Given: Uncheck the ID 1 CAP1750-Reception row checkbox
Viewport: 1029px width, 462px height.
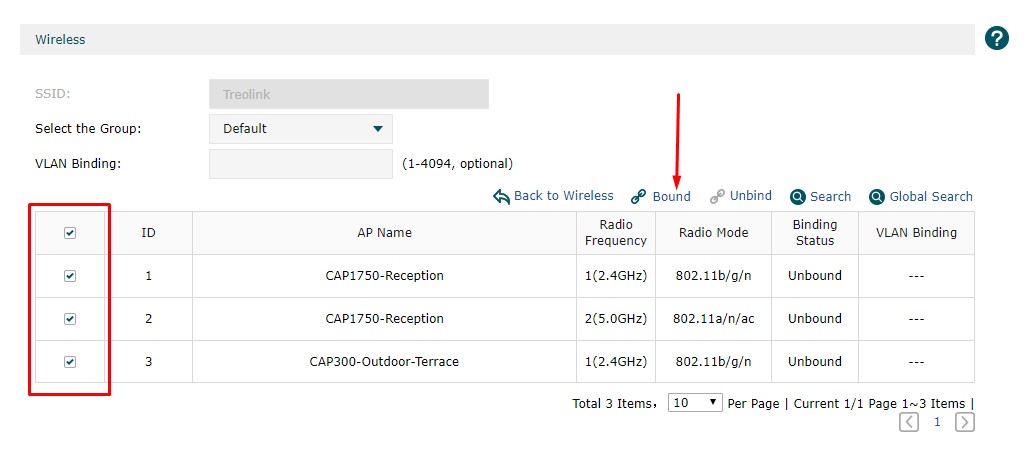Looking at the screenshot, I should [x=70, y=276].
